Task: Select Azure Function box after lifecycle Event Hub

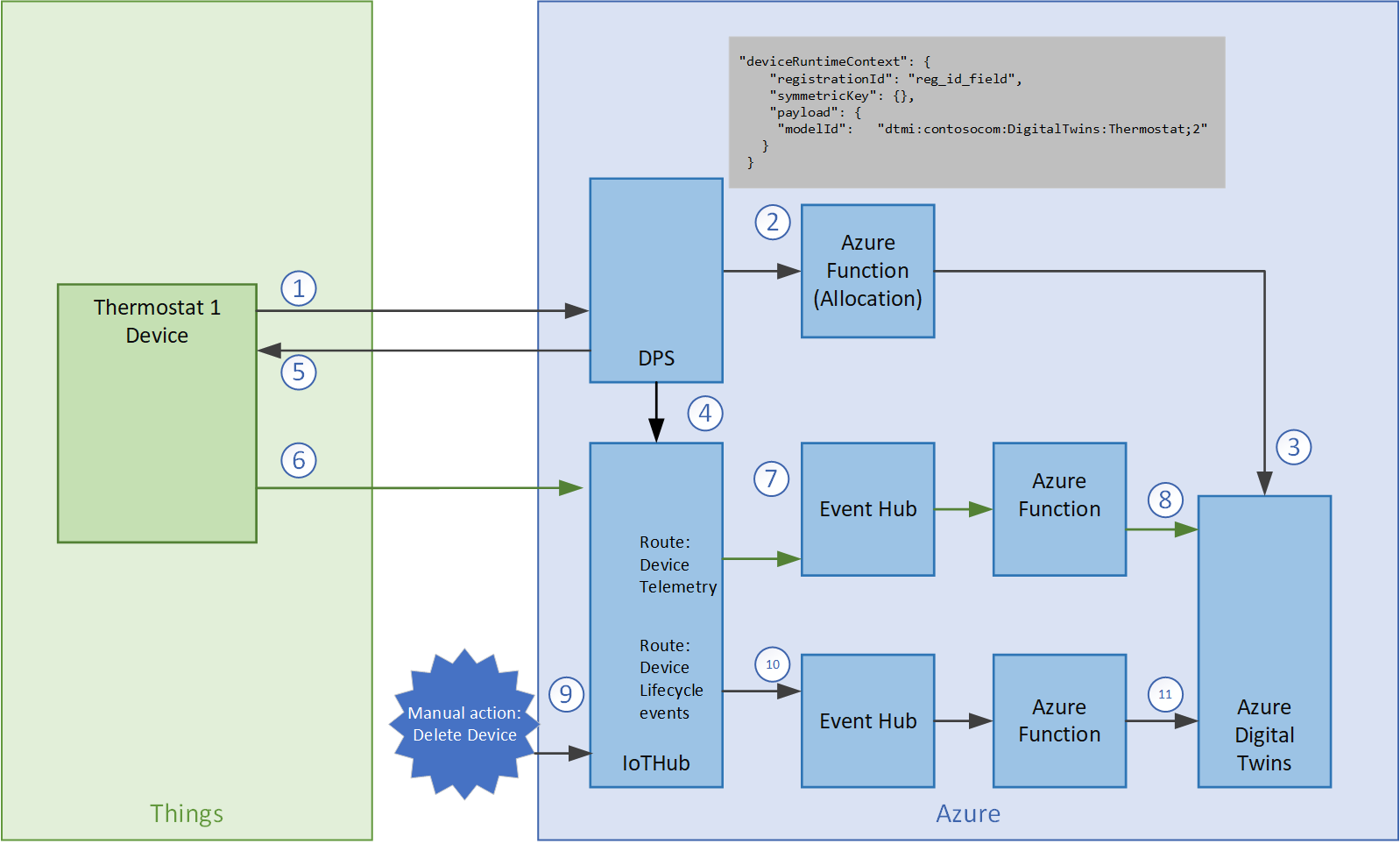Action: (x=1059, y=720)
